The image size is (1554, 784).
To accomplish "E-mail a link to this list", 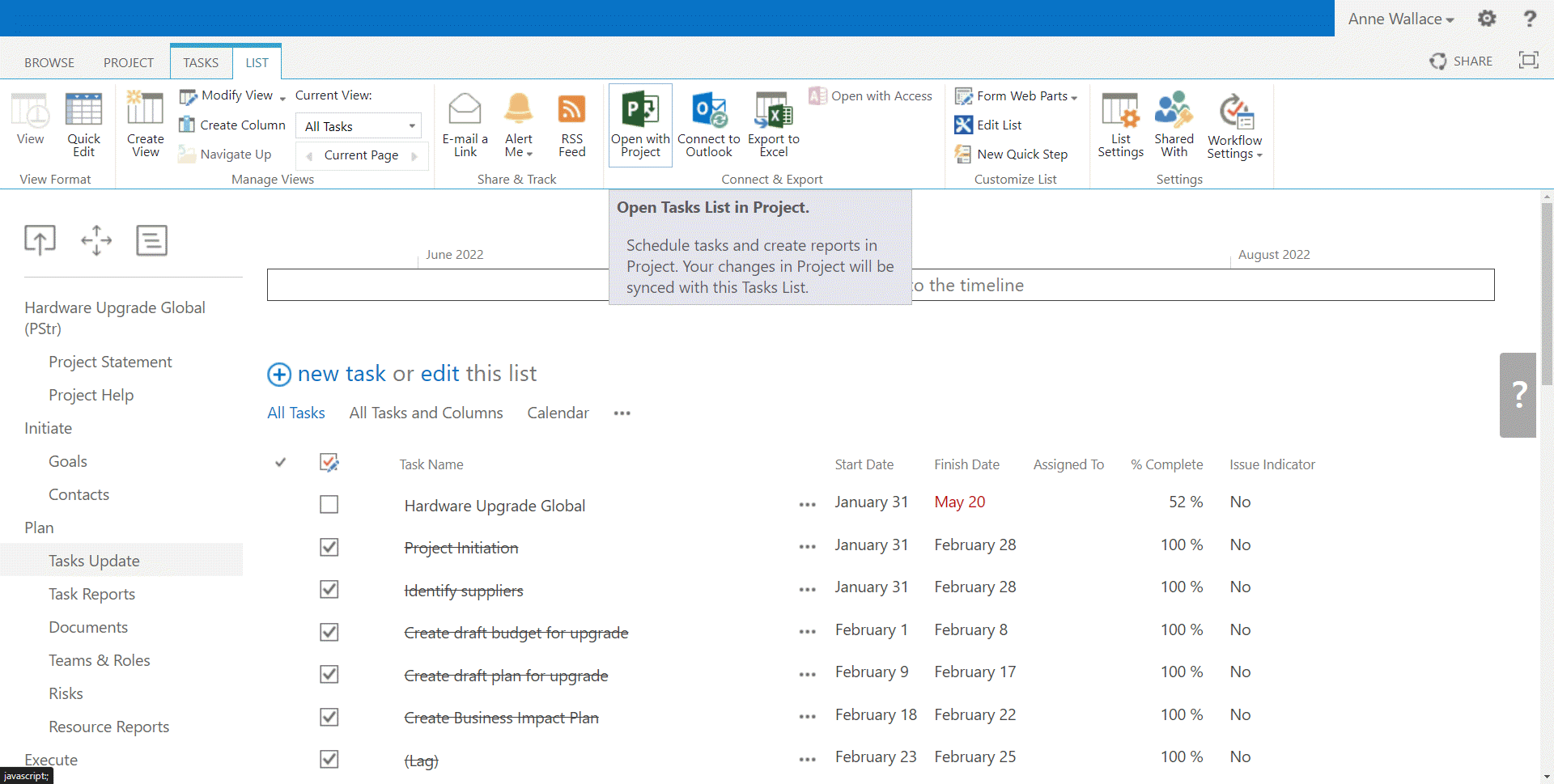I will click(x=465, y=125).
